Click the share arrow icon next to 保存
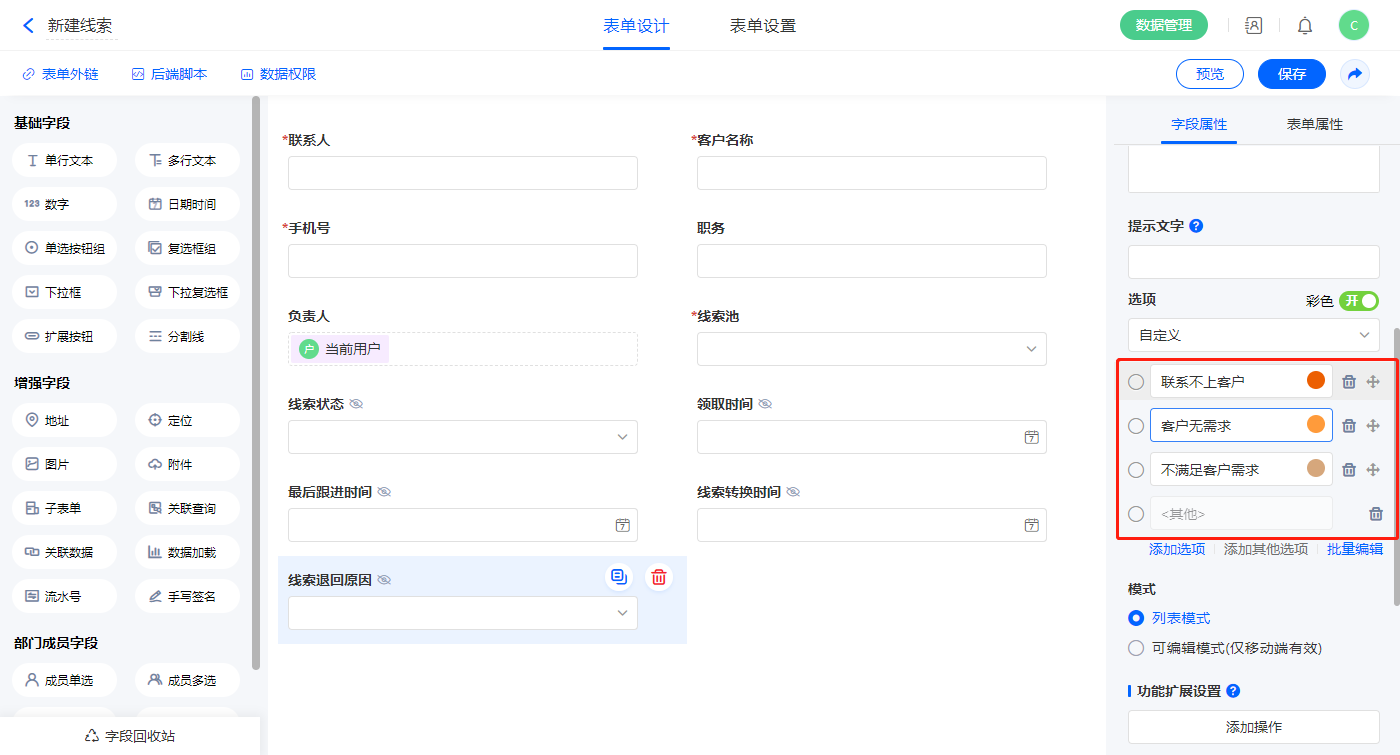 (1355, 74)
